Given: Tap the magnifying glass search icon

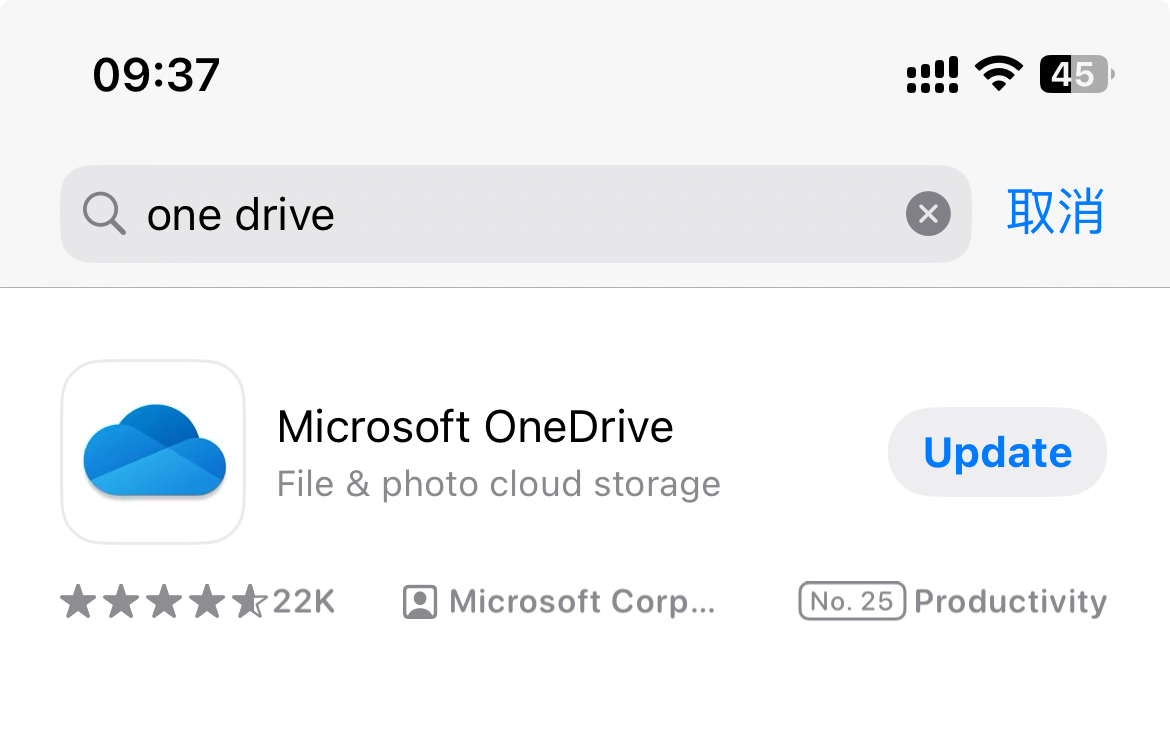Looking at the screenshot, I should 104,213.
